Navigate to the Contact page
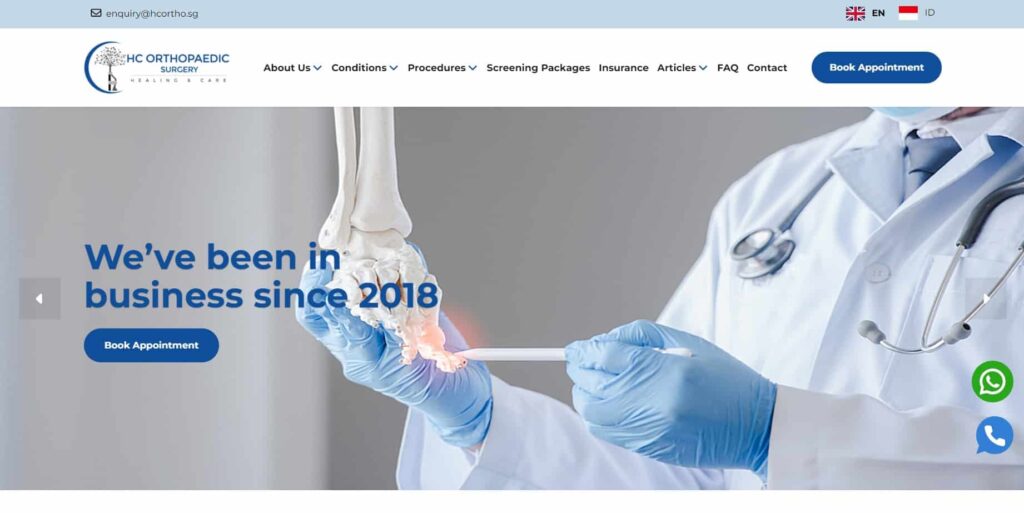Screen dimensions: 1024x513 tap(767, 68)
